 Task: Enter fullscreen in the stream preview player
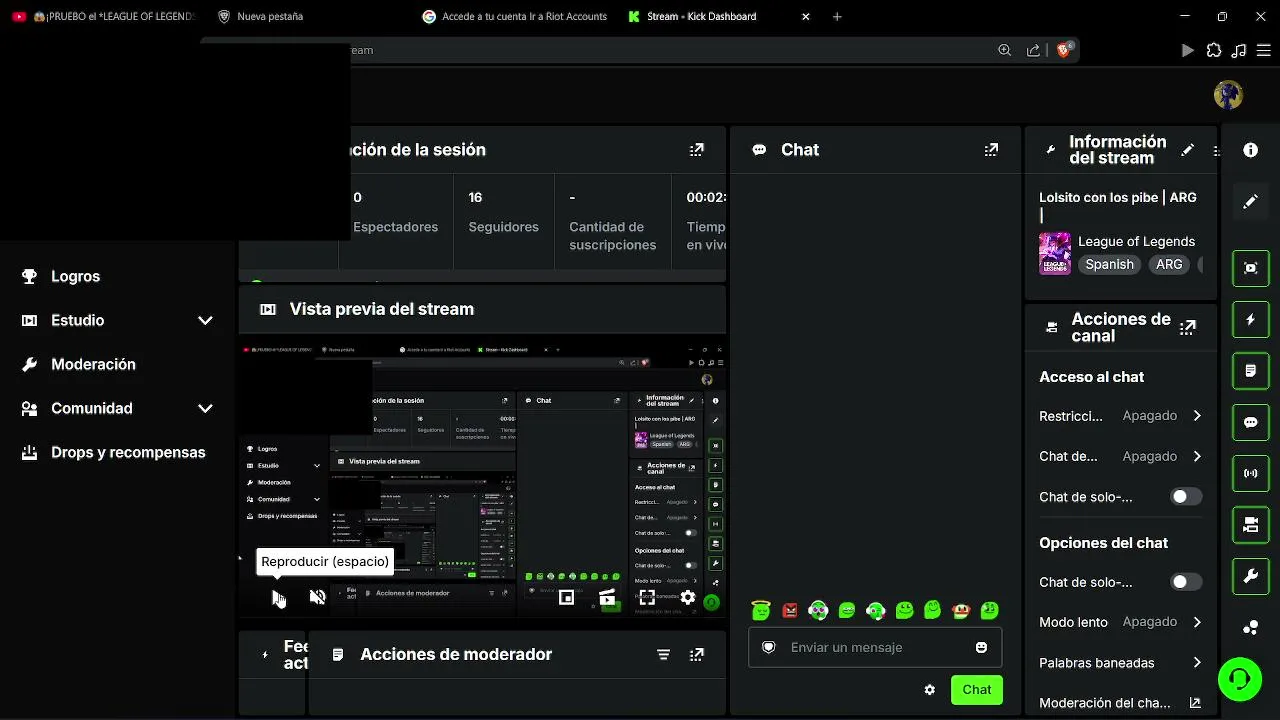[x=647, y=597]
